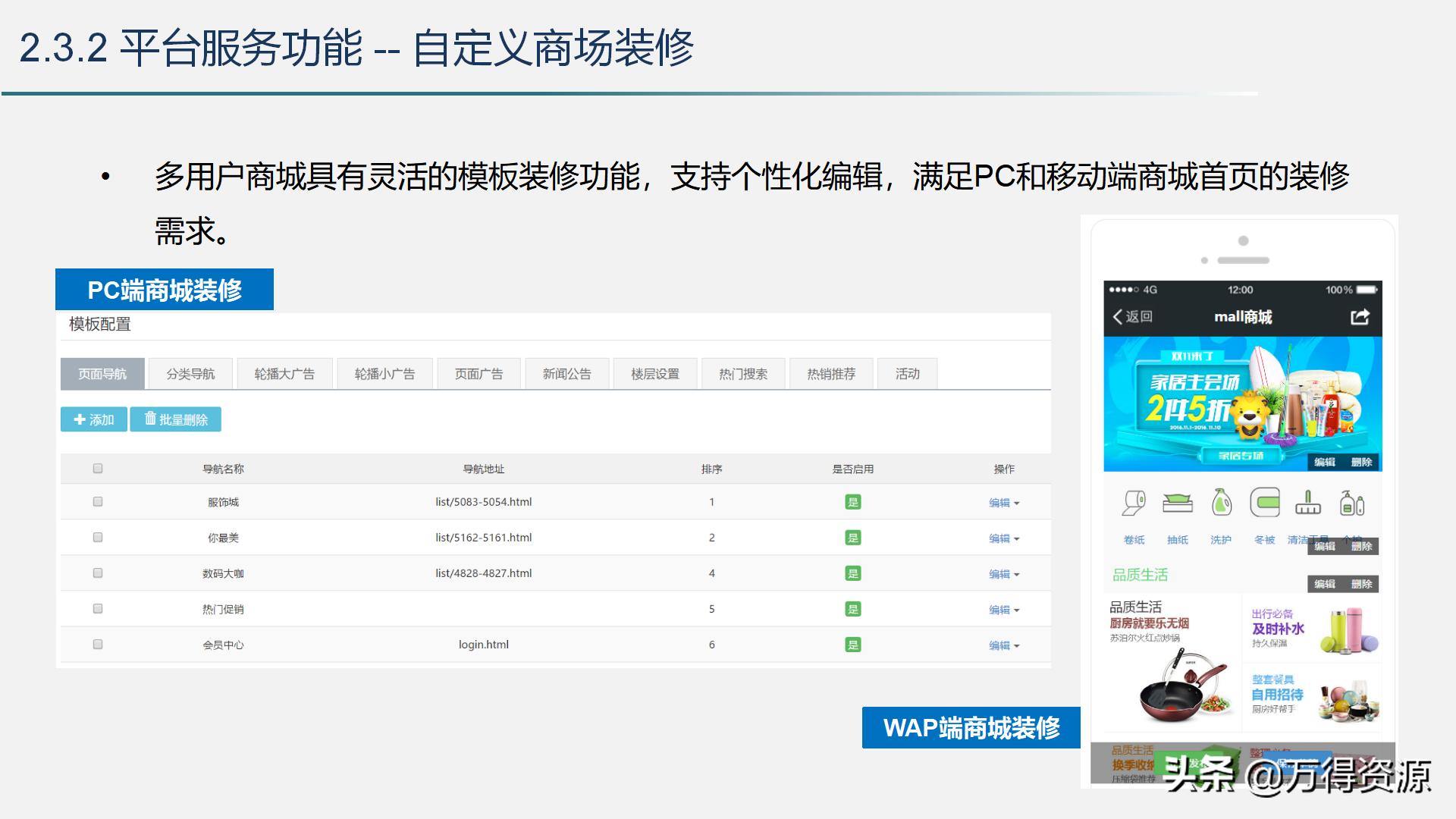Viewport: 1456px width, 819px height.
Task: Click the 添加 add button
Action: (x=94, y=419)
